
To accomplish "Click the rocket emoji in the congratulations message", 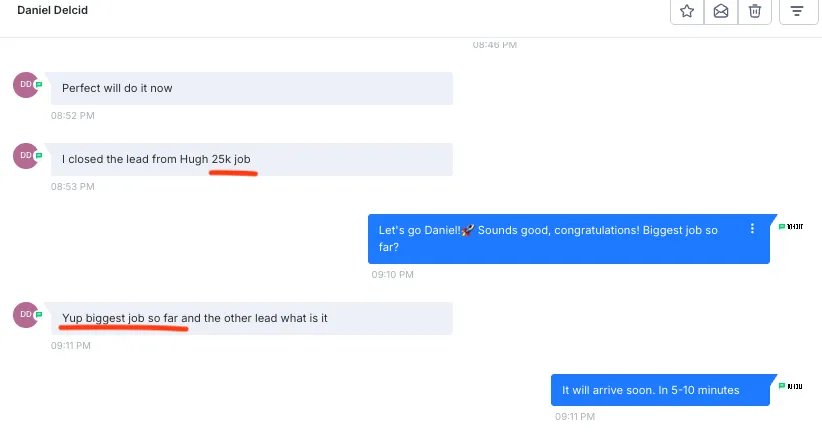I will coord(468,230).
